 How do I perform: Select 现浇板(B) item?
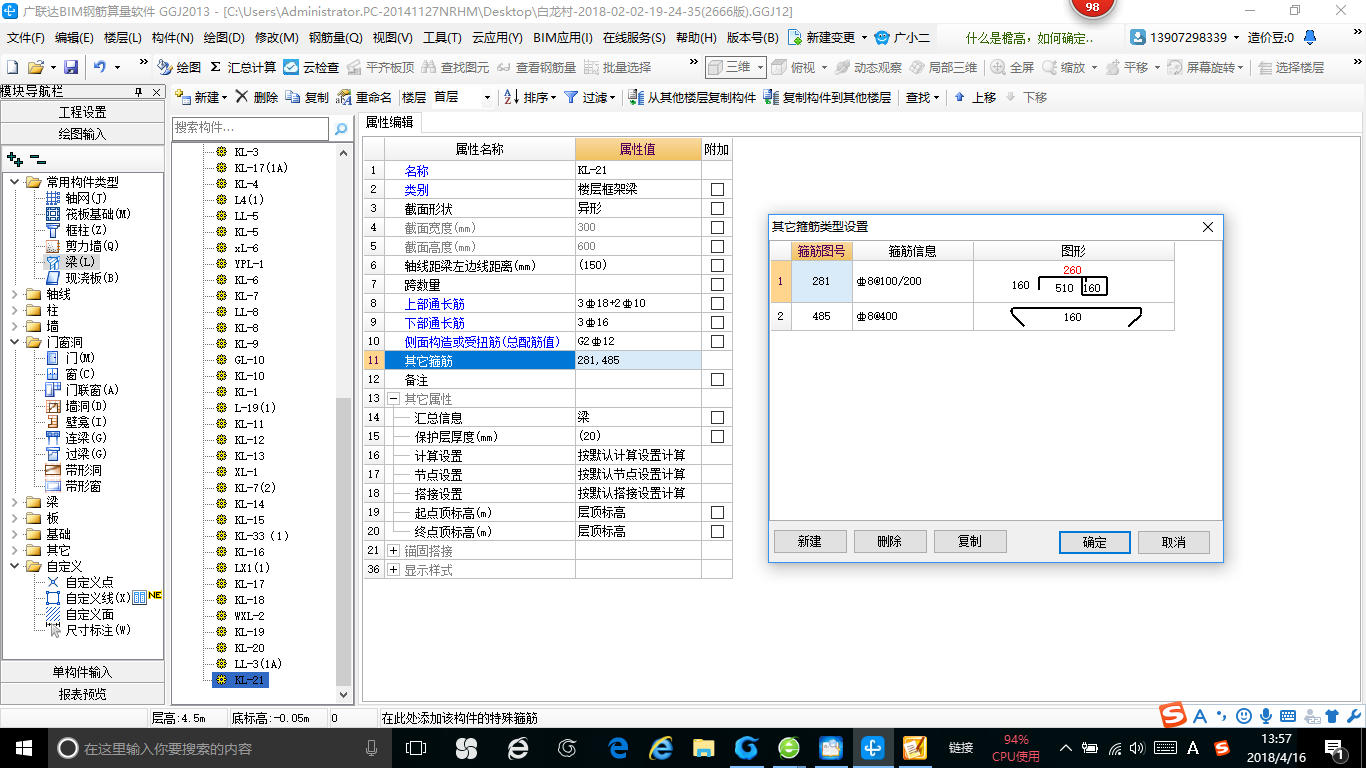coord(82,278)
